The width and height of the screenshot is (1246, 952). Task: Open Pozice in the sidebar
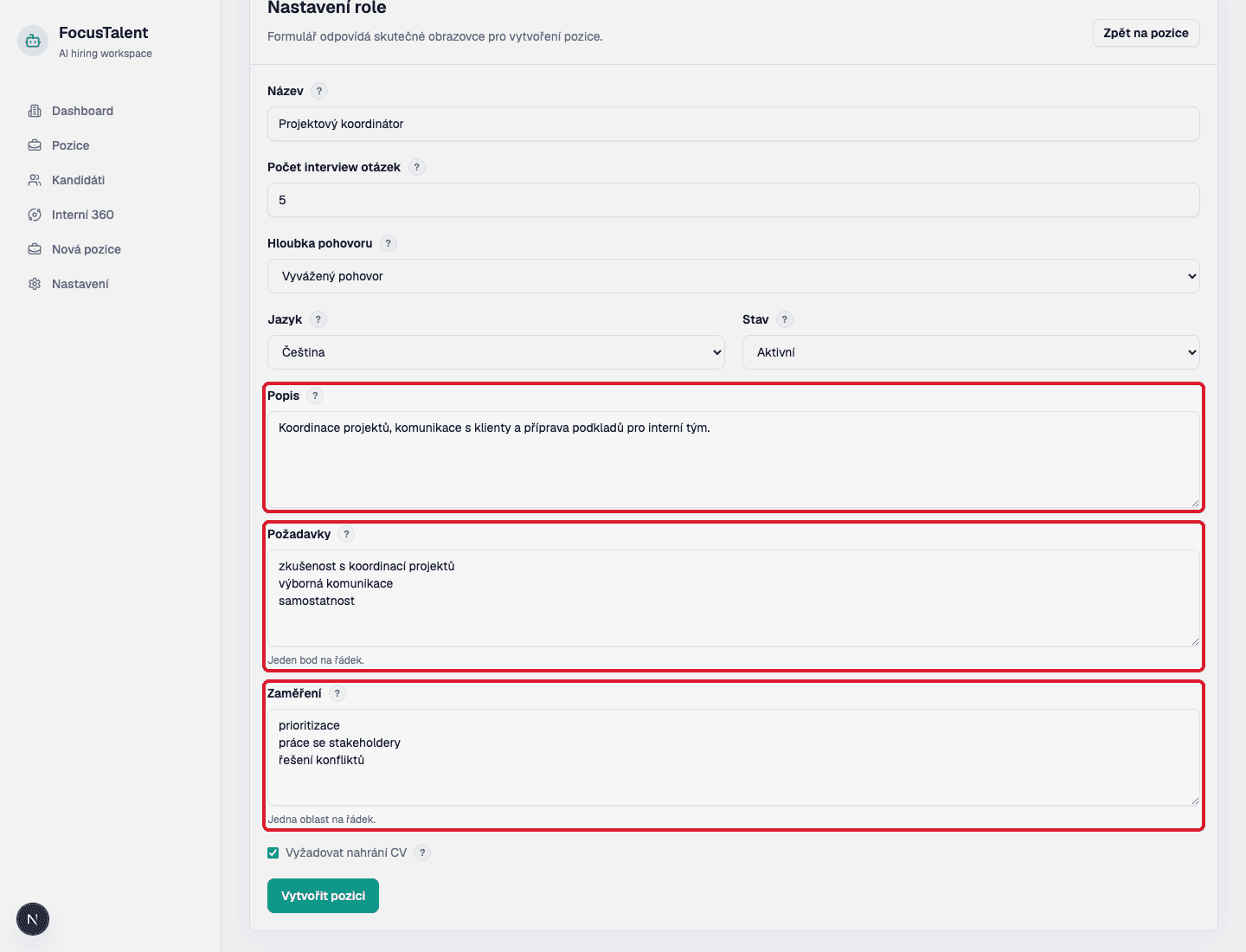(x=71, y=145)
